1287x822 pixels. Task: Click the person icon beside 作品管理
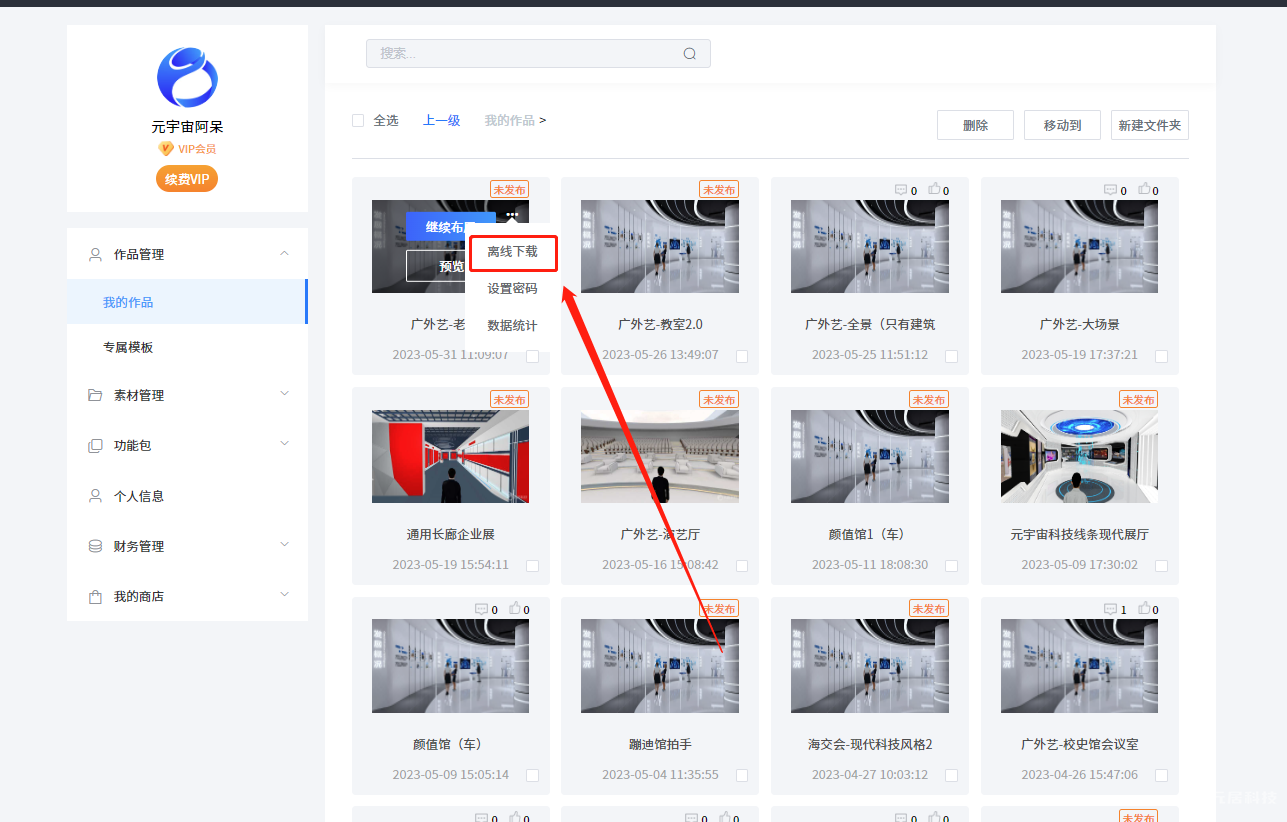[95, 255]
